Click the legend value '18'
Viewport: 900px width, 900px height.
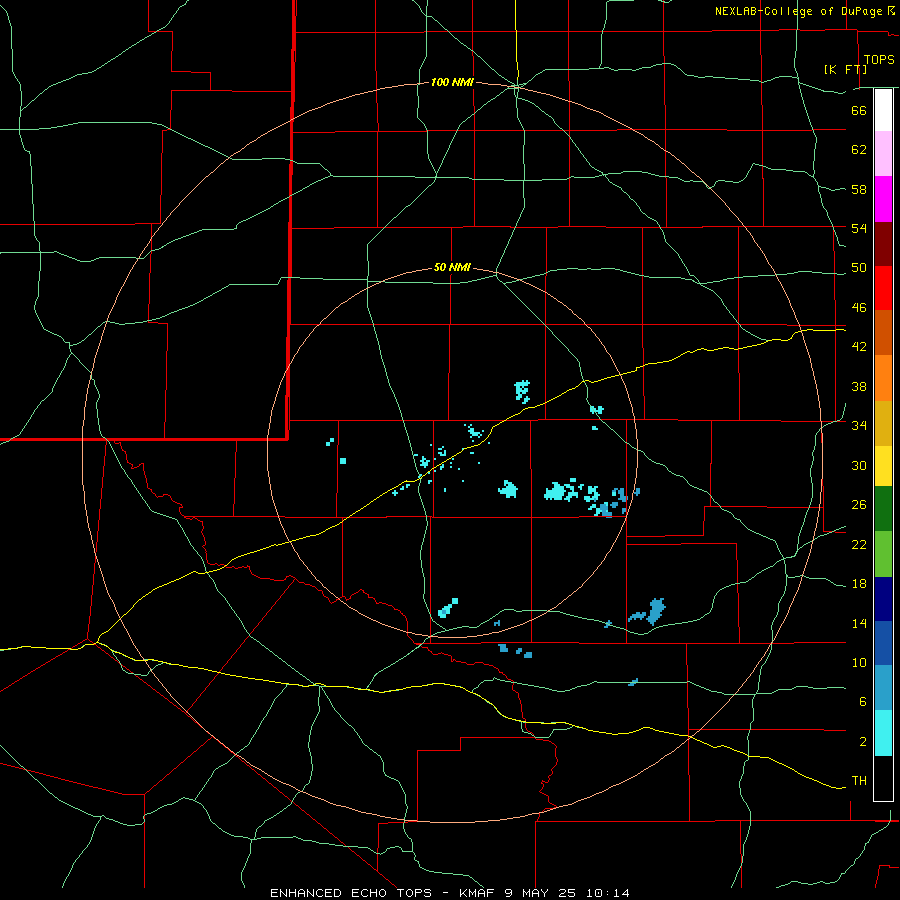pyautogui.click(x=859, y=584)
